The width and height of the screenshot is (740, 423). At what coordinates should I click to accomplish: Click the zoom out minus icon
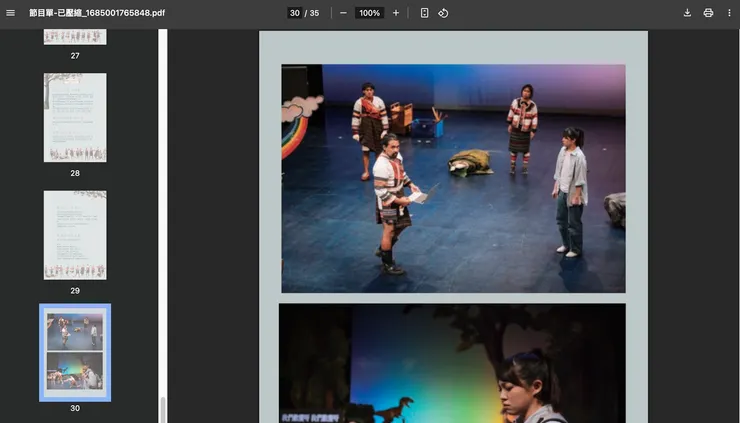343,13
